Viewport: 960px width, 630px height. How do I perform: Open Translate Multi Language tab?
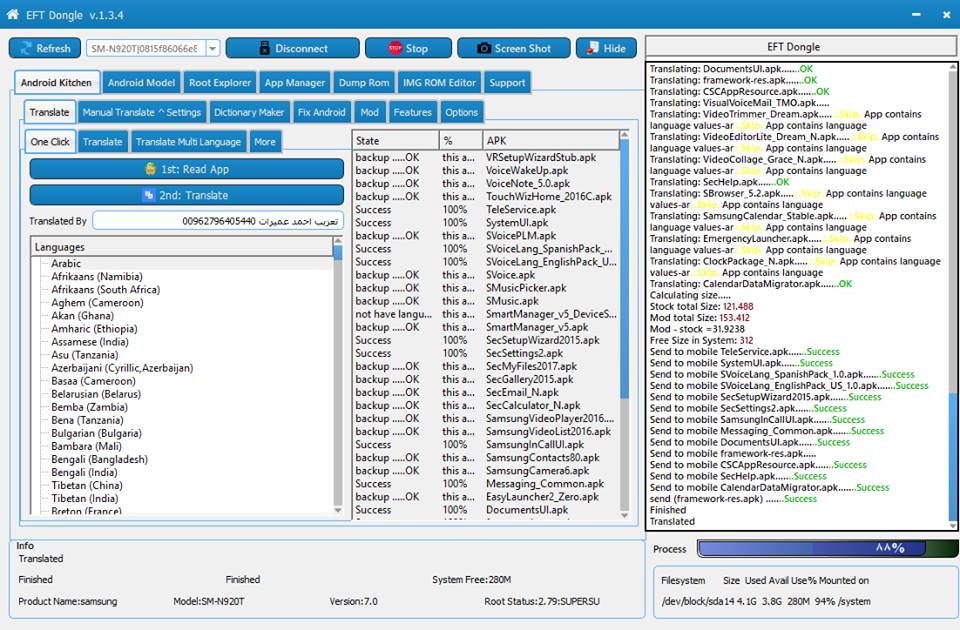(188, 142)
